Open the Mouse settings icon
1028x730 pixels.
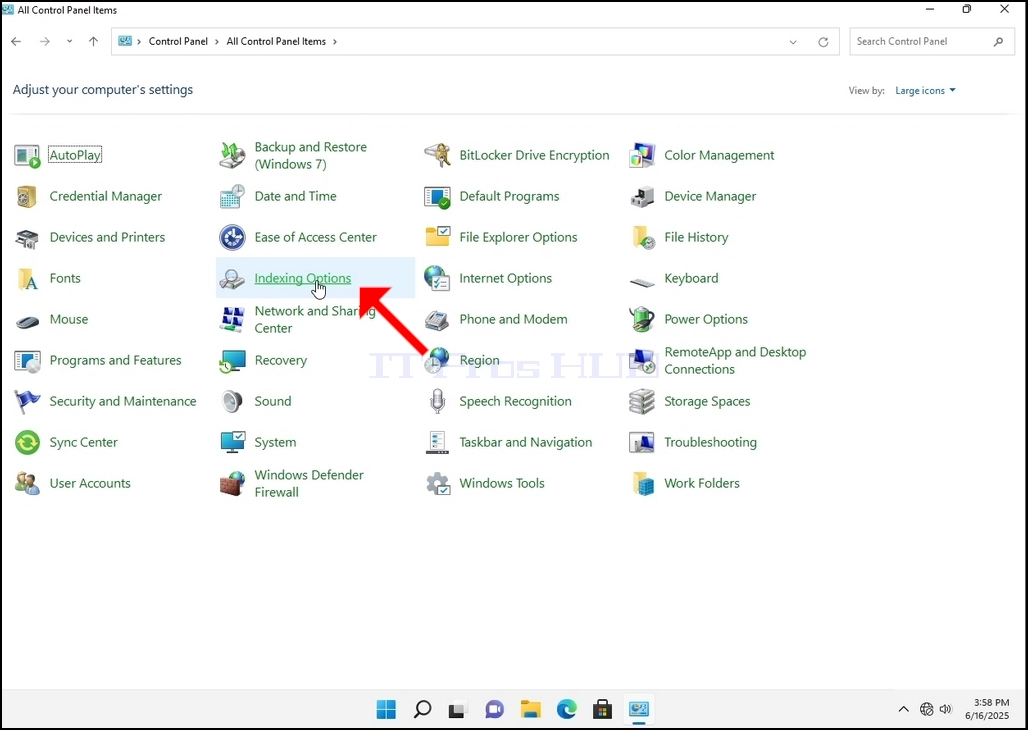(27, 319)
